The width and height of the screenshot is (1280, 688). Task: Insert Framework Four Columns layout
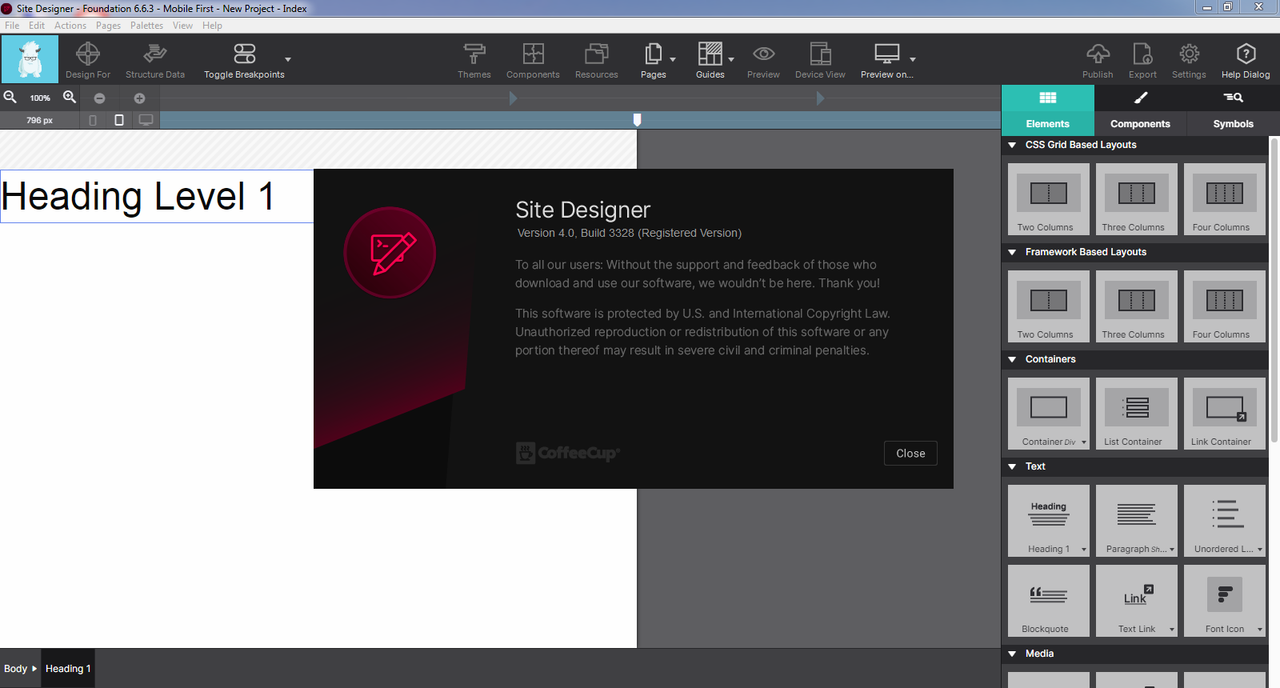1224,306
